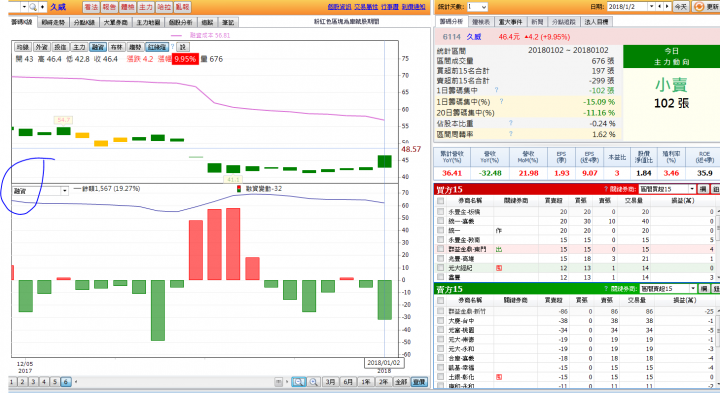Open the 交易屬性 link
Screen dimensions: 720x393
tap(366, 7)
